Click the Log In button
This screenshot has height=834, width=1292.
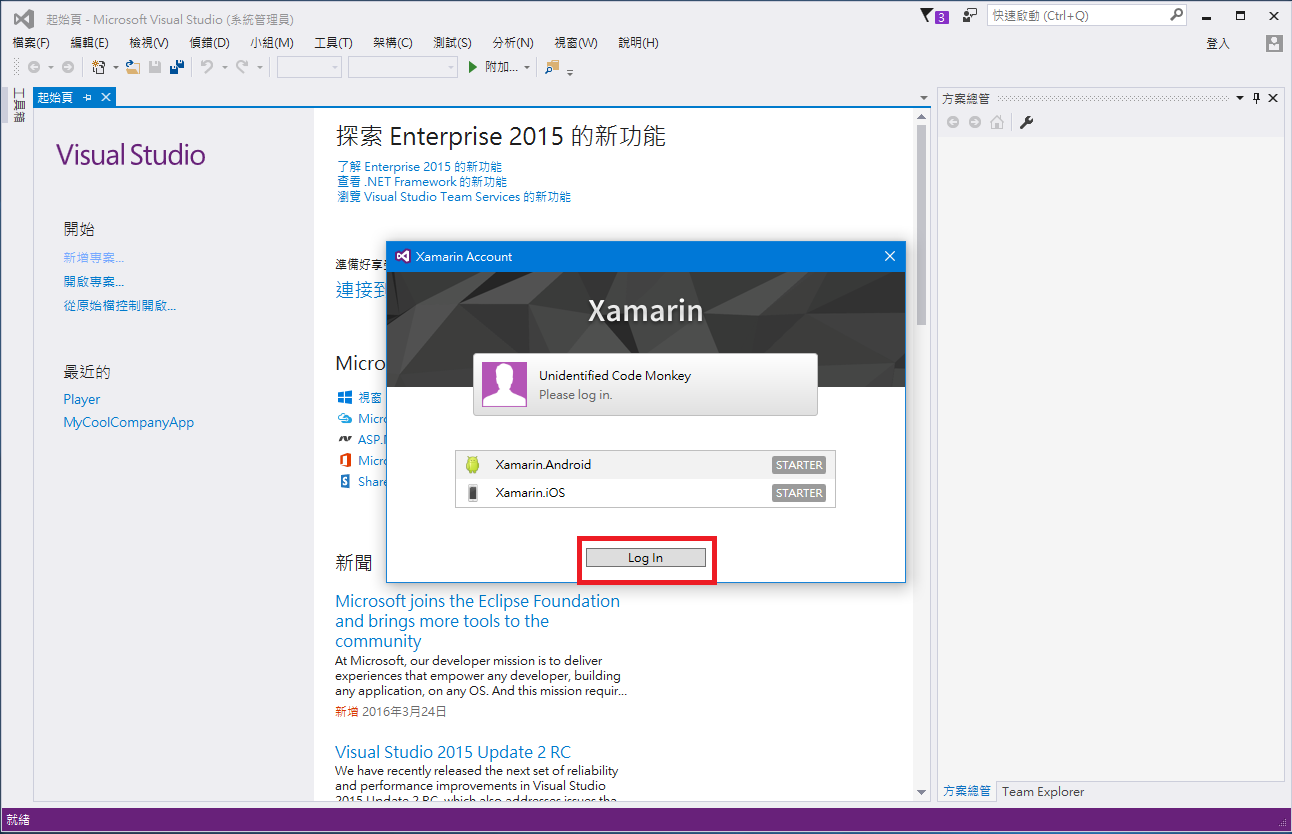[646, 558]
